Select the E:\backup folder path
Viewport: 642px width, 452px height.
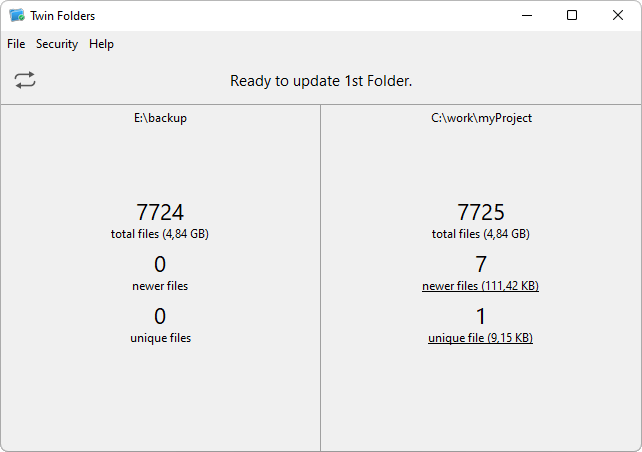click(x=160, y=118)
